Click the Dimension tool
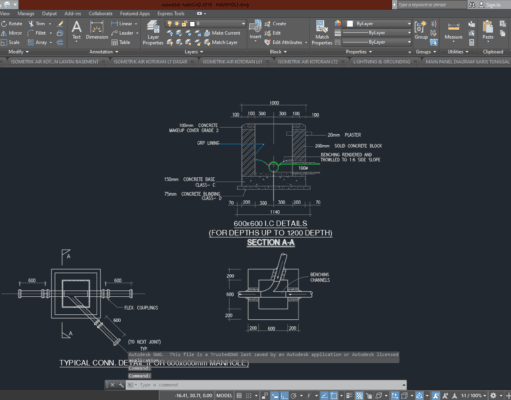The height and width of the screenshot is (400, 511). (x=97, y=30)
